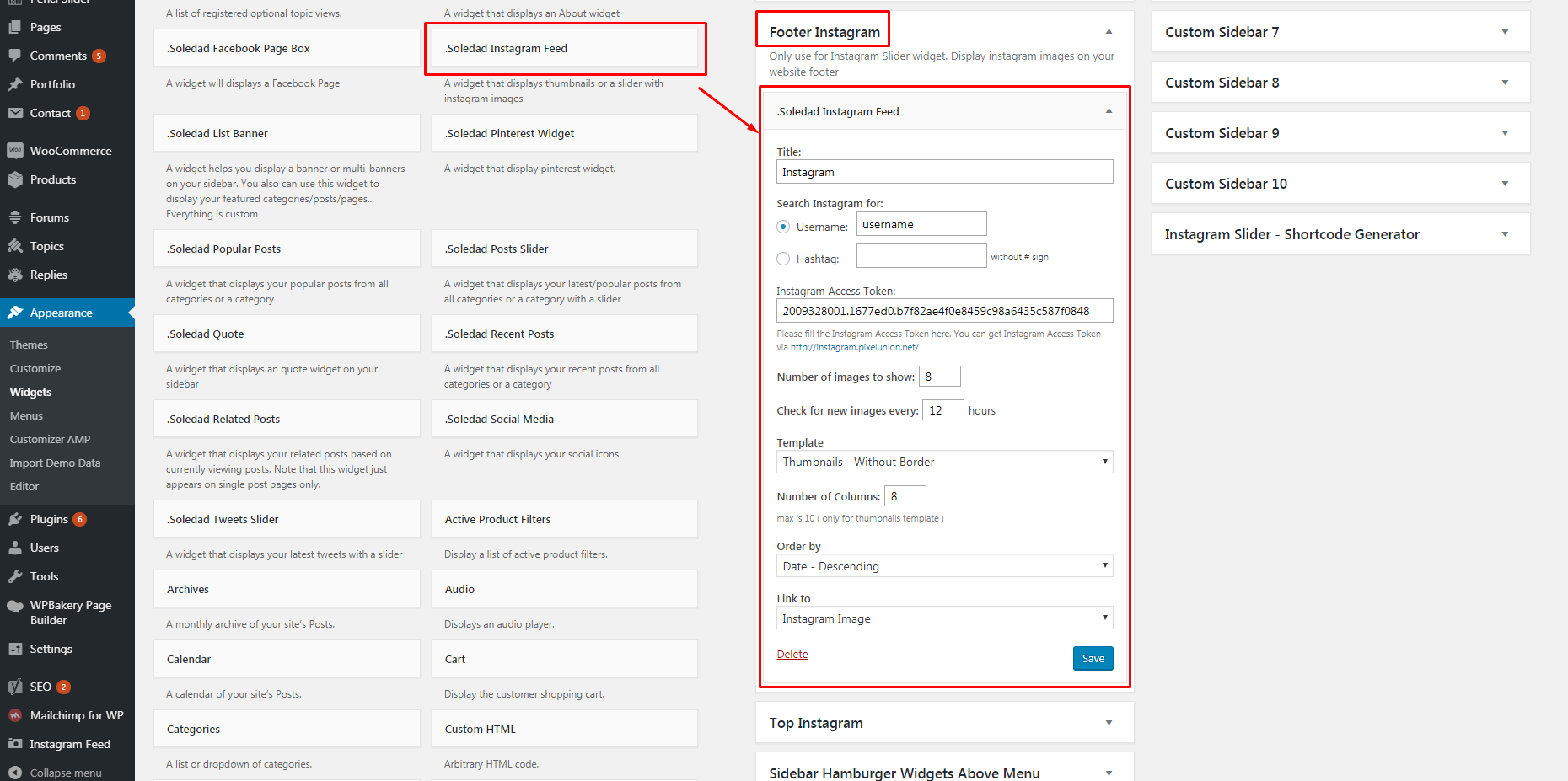Click the Users person icon
The height and width of the screenshot is (781, 1568).
tap(15, 548)
